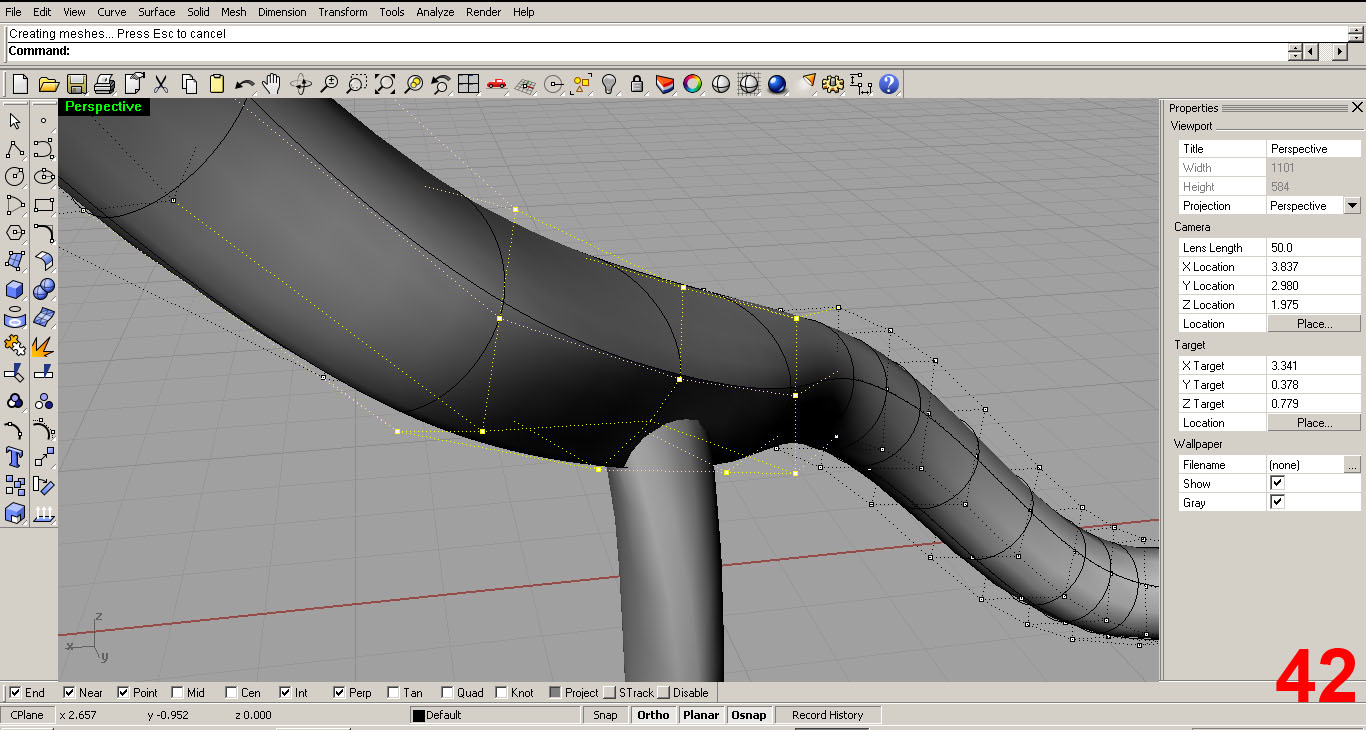Select the Polyline tool in the side toolbar
Viewport: 1366px width, 730px height.
[x=15, y=149]
